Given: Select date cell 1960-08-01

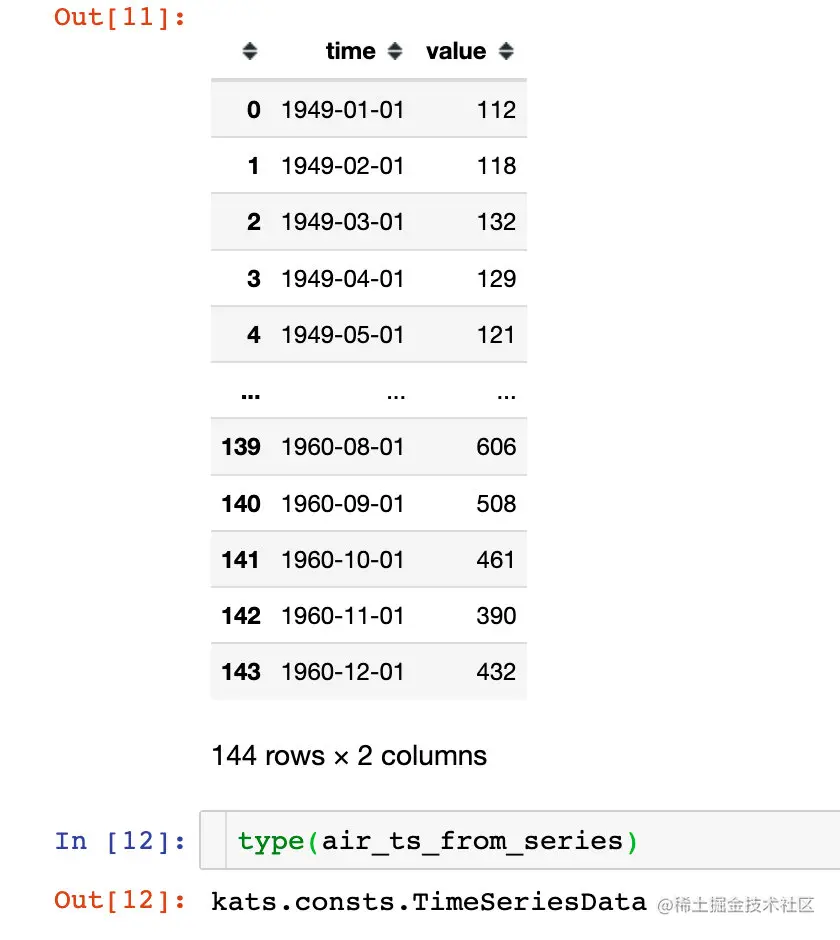Looking at the screenshot, I should click(343, 447).
